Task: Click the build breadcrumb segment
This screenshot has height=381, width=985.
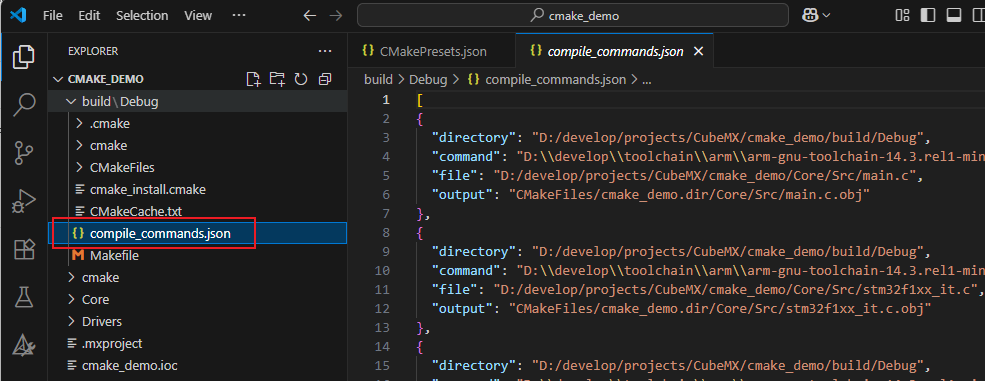Action: coord(378,80)
